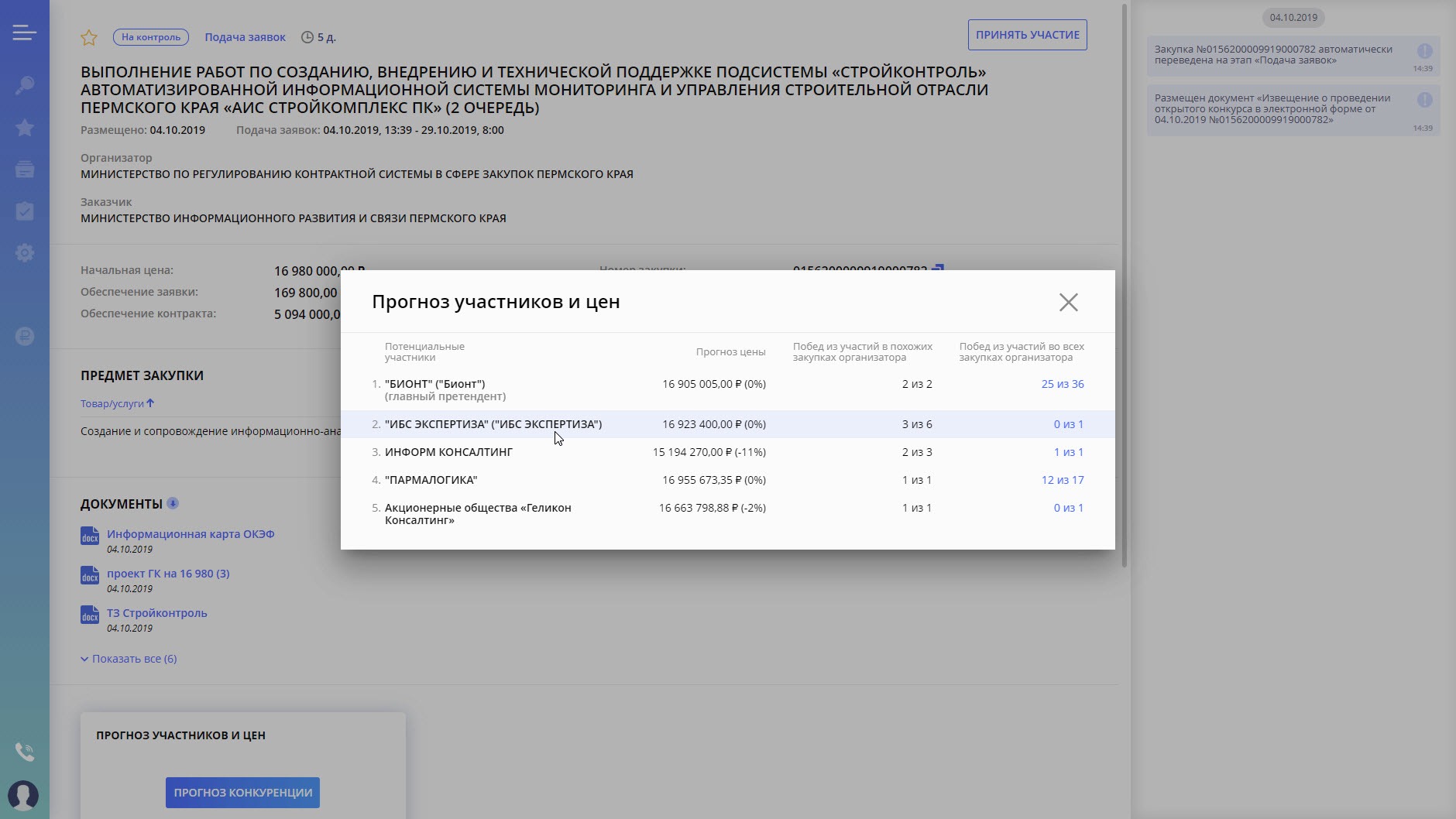This screenshot has height=819, width=1456.
Task: Click docx icon next to ТЗ Стройконтроль
Action: click(90, 615)
